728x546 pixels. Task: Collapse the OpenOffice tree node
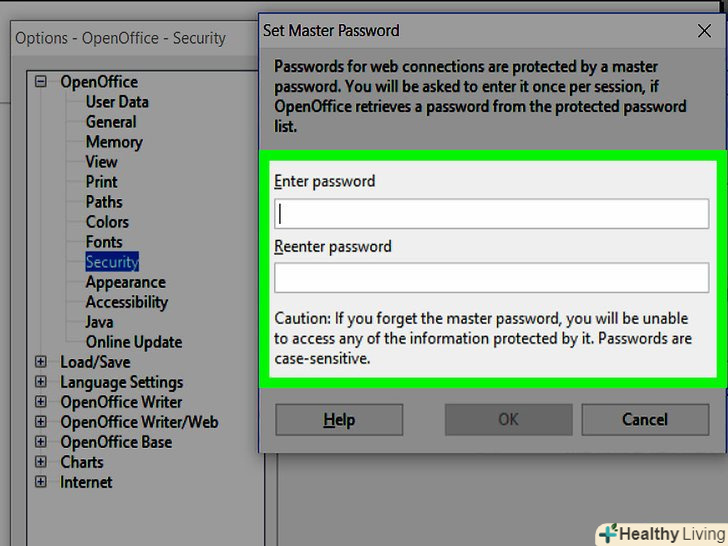click(x=41, y=82)
